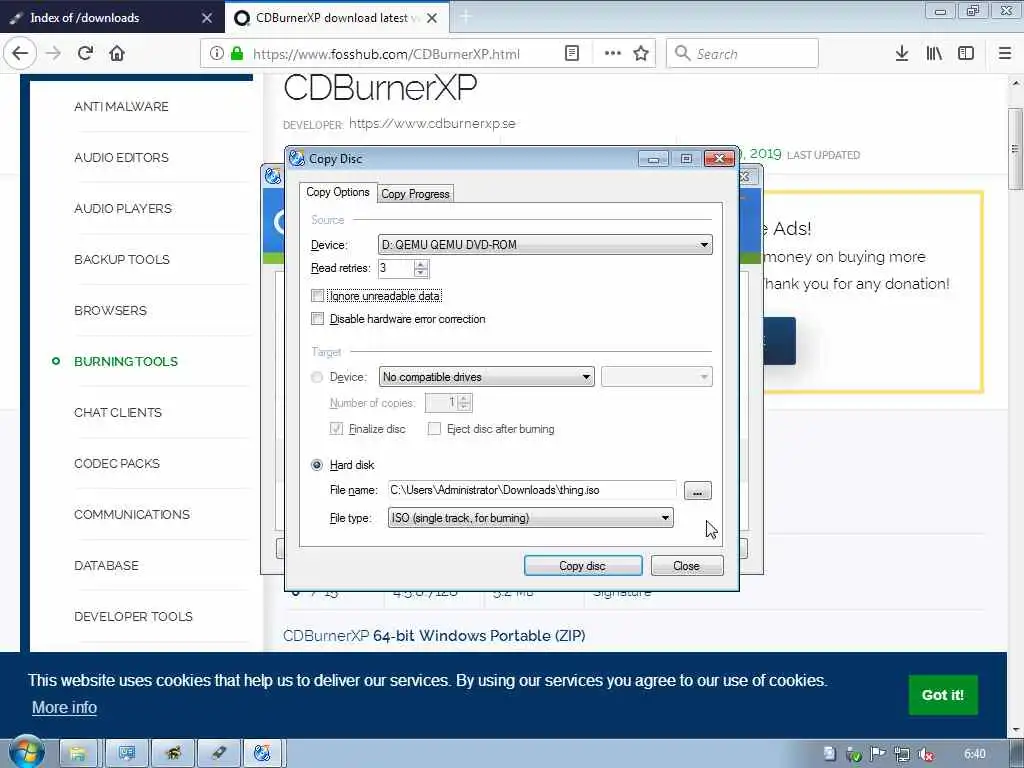Viewport: 1024px width, 768px height.
Task: Open the No compatible drives dropdown
Action: (487, 377)
